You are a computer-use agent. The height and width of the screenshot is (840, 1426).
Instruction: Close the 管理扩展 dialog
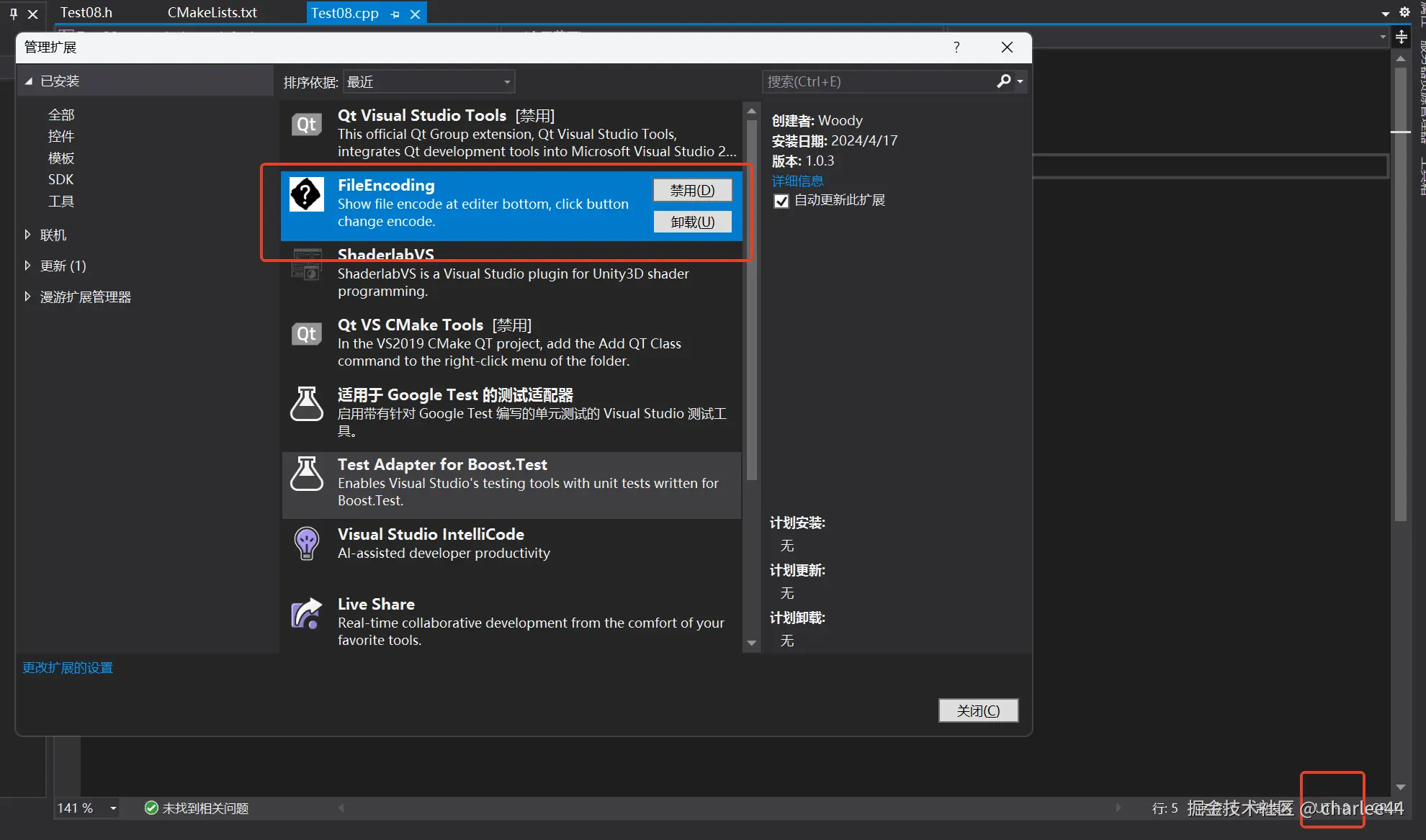1007,47
